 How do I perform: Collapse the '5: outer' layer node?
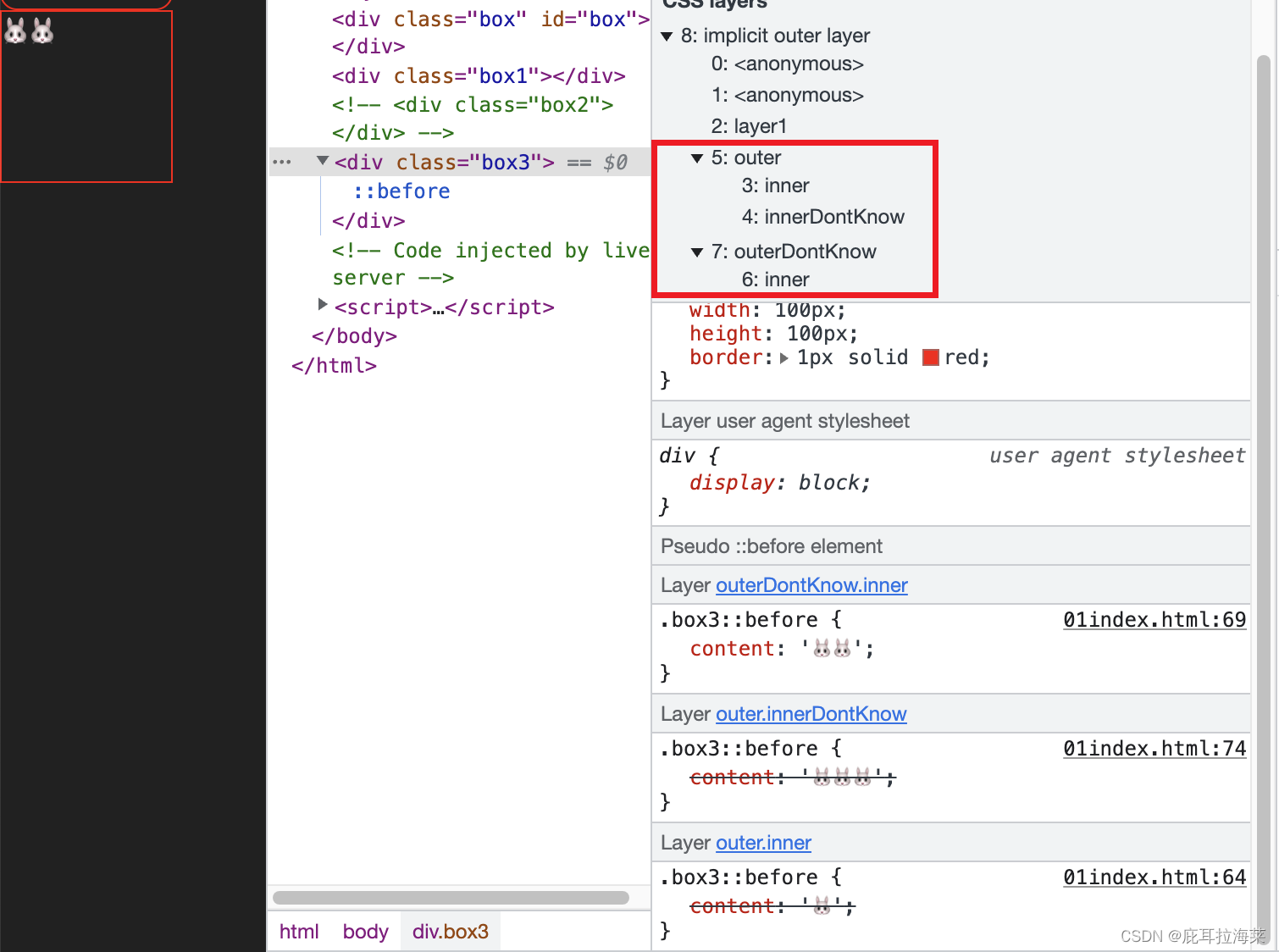coord(697,158)
